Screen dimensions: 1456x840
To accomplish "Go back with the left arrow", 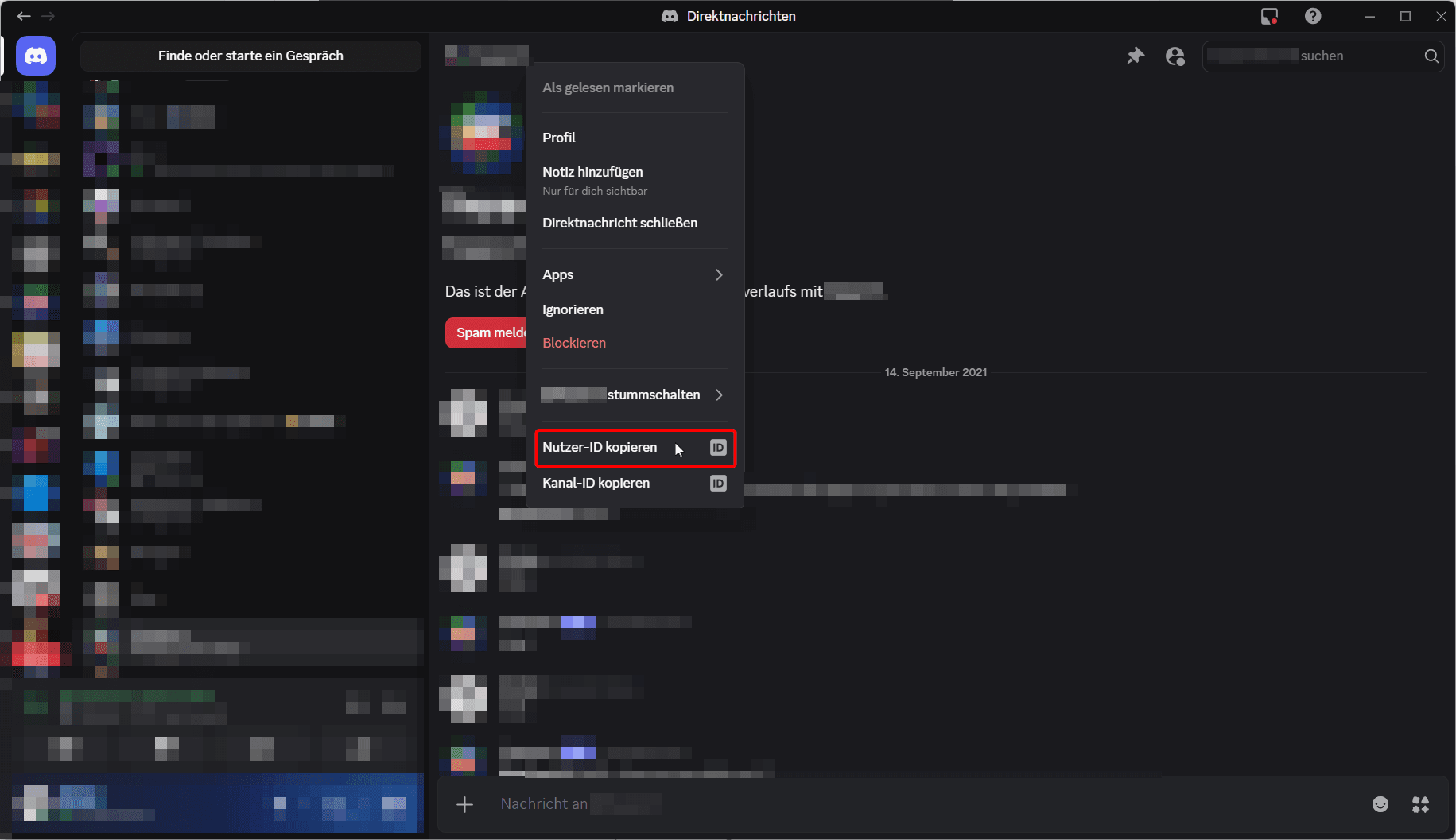I will [x=24, y=16].
